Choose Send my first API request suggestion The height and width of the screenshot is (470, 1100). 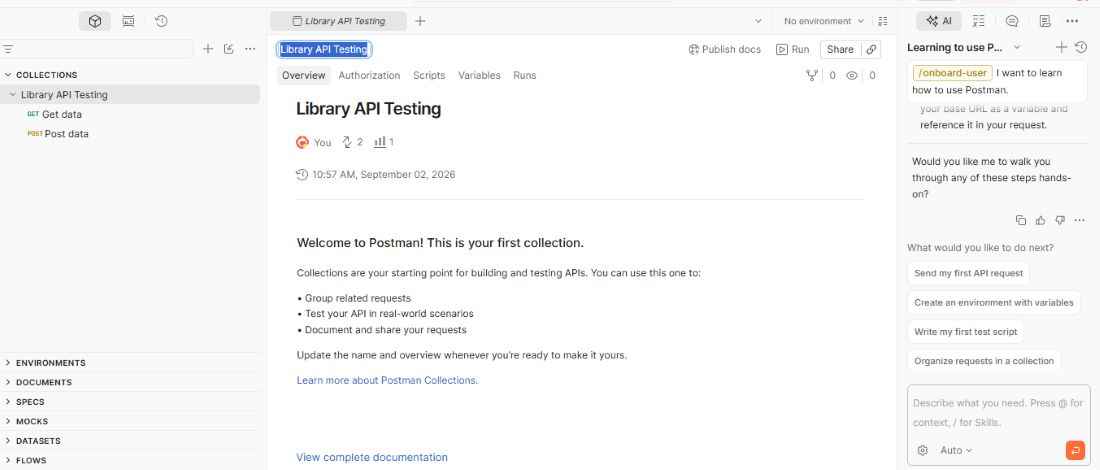[x=969, y=274]
